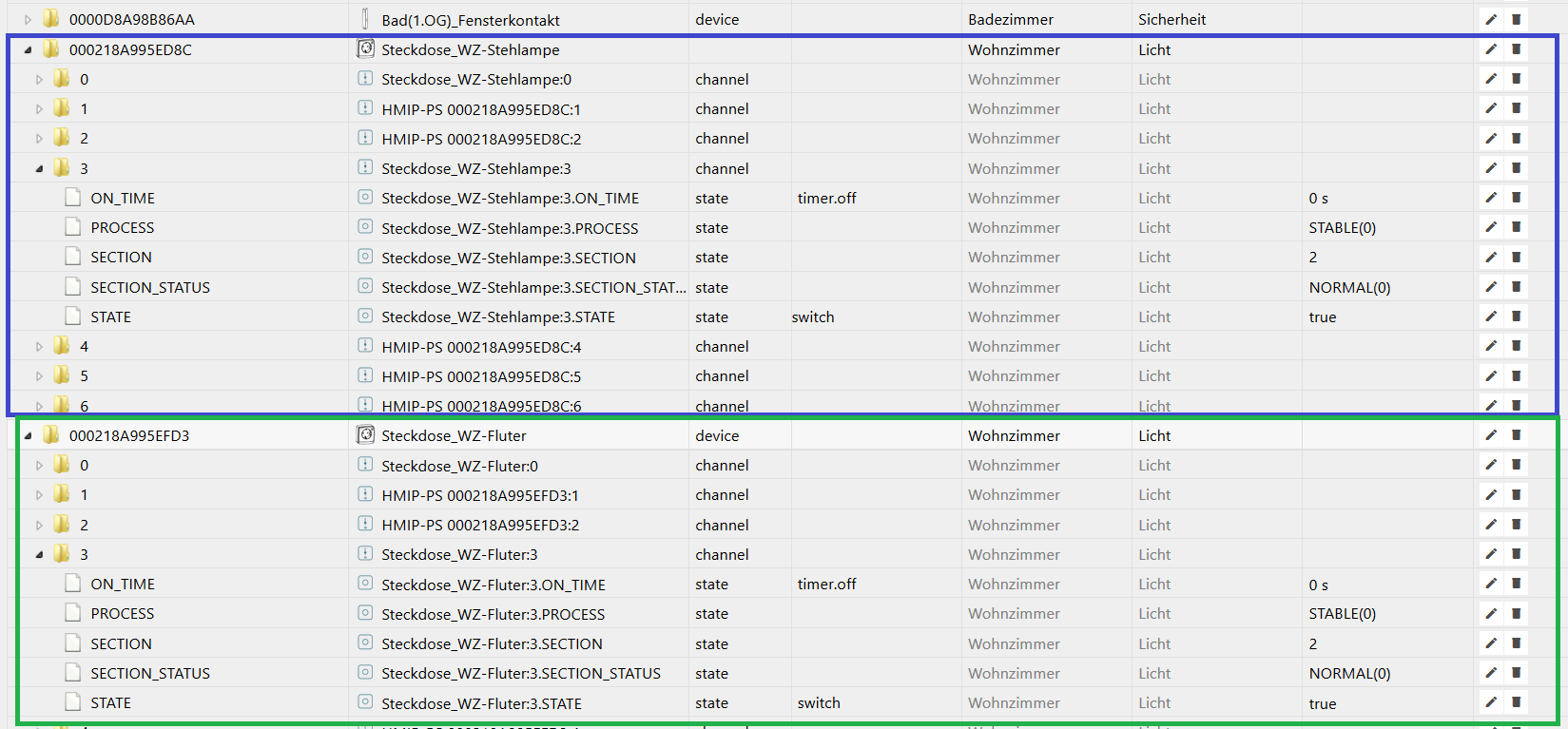Collapse the 000218A995EFD3 device node
The width and height of the screenshot is (1568, 729).
[x=28, y=435]
